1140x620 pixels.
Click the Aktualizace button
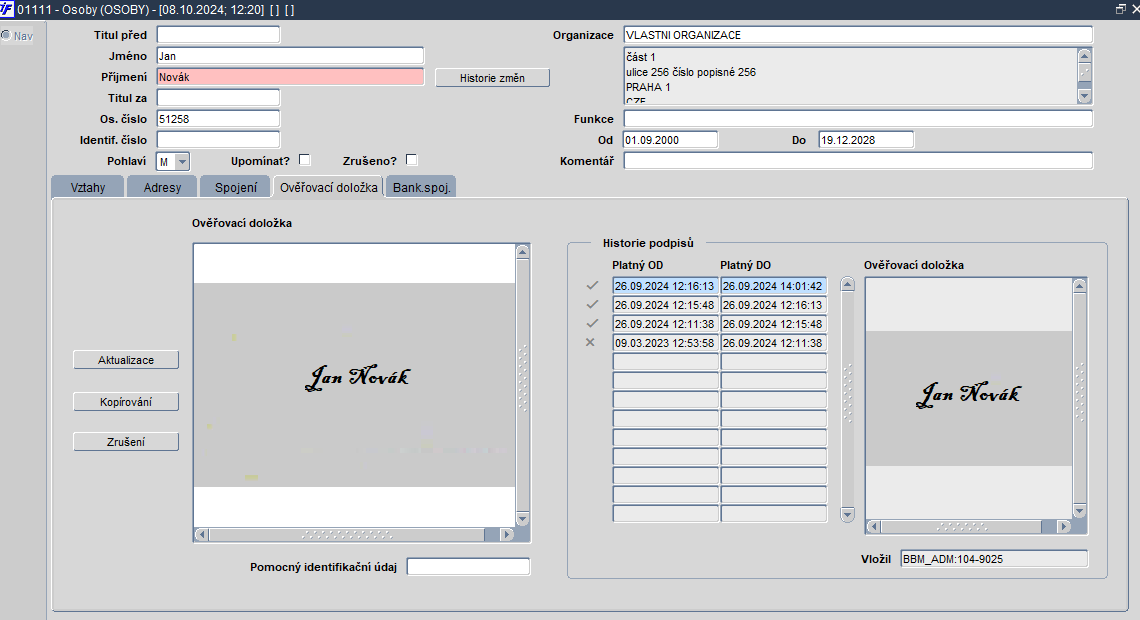pos(126,360)
